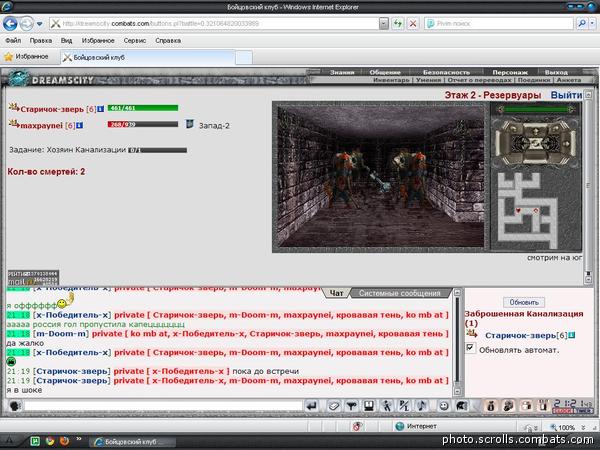
Task: Click the browser green Refresh button
Action: click(x=398, y=24)
